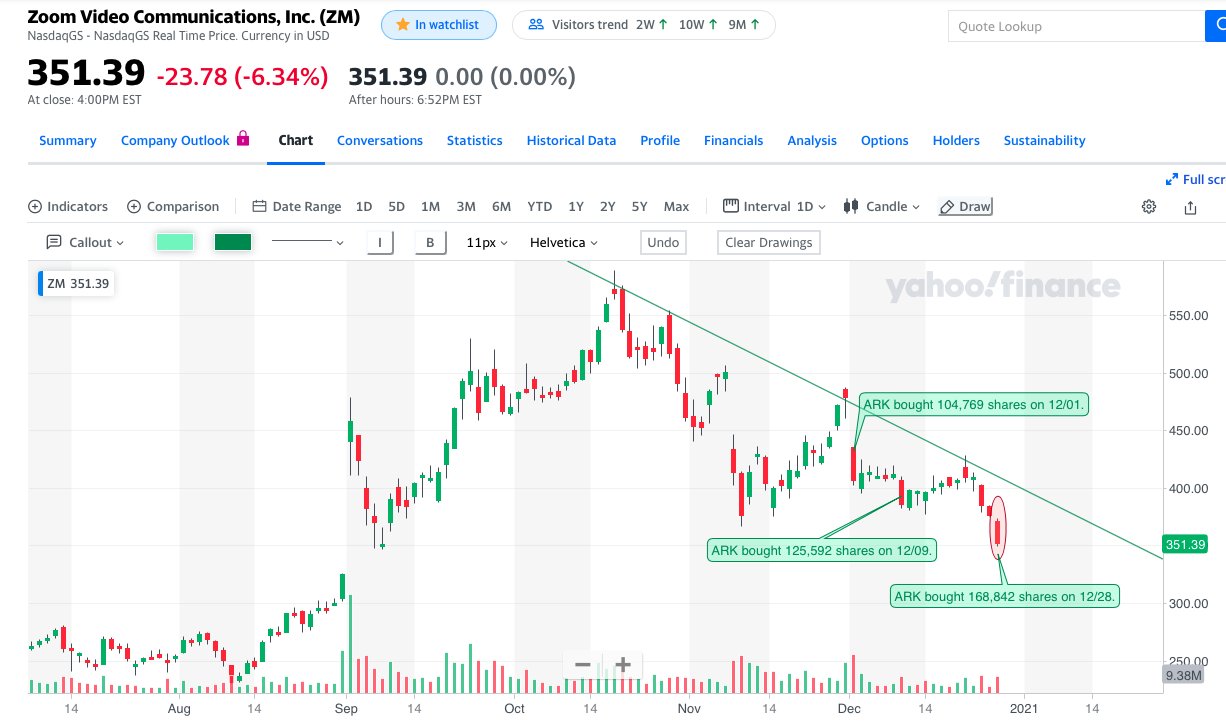
Task: Click the Indicators plus icon
Action: (x=36, y=207)
